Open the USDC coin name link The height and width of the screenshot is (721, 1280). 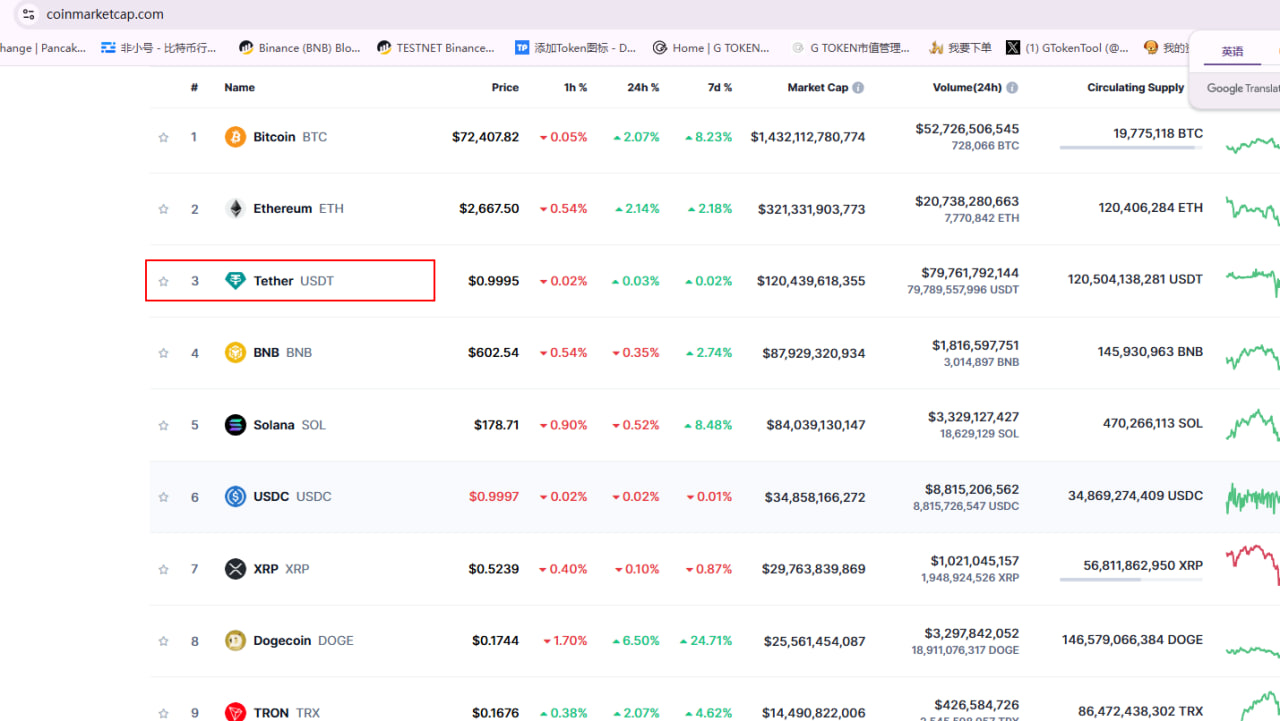pyautogui.click(x=271, y=497)
